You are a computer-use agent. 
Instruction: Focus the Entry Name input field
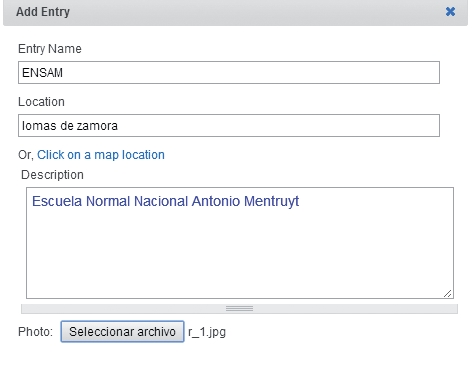pyautogui.click(x=229, y=72)
